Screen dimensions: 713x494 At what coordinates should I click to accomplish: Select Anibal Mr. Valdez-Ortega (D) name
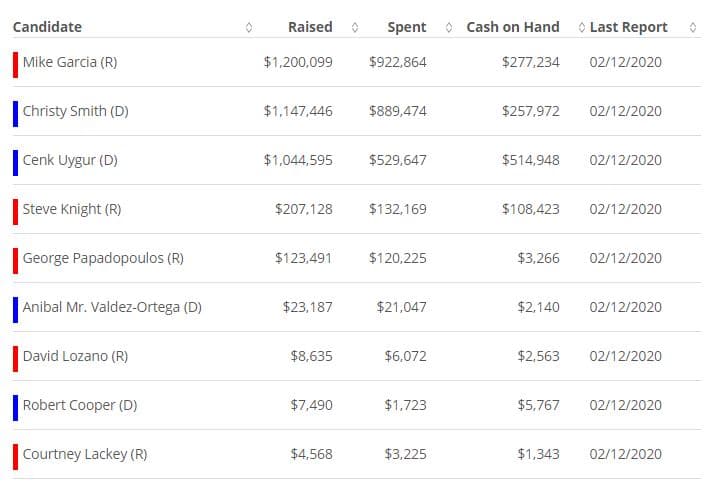coord(112,307)
